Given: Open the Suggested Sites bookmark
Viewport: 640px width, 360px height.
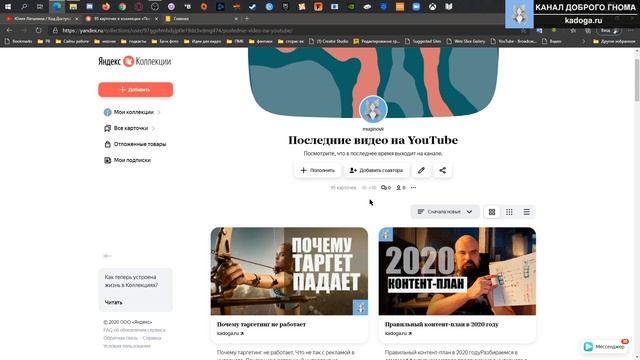Looking at the screenshot, I should (423, 41).
